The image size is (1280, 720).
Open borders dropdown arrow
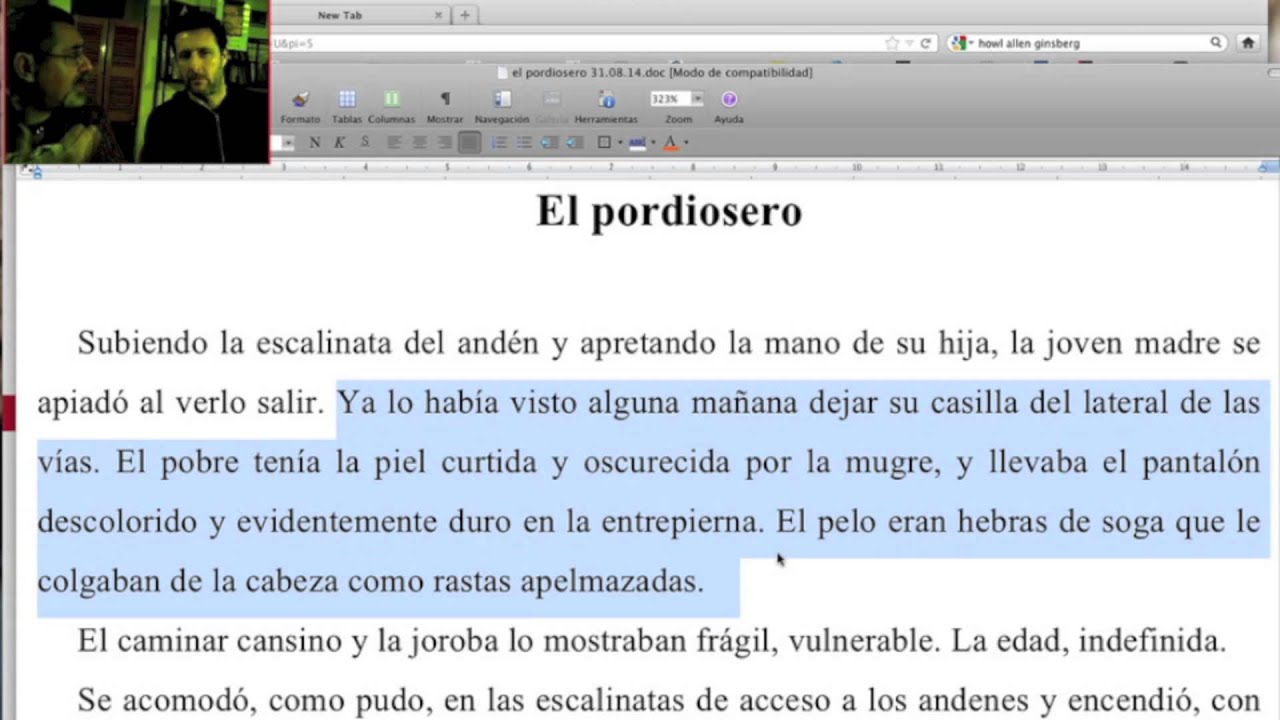tap(620, 143)
